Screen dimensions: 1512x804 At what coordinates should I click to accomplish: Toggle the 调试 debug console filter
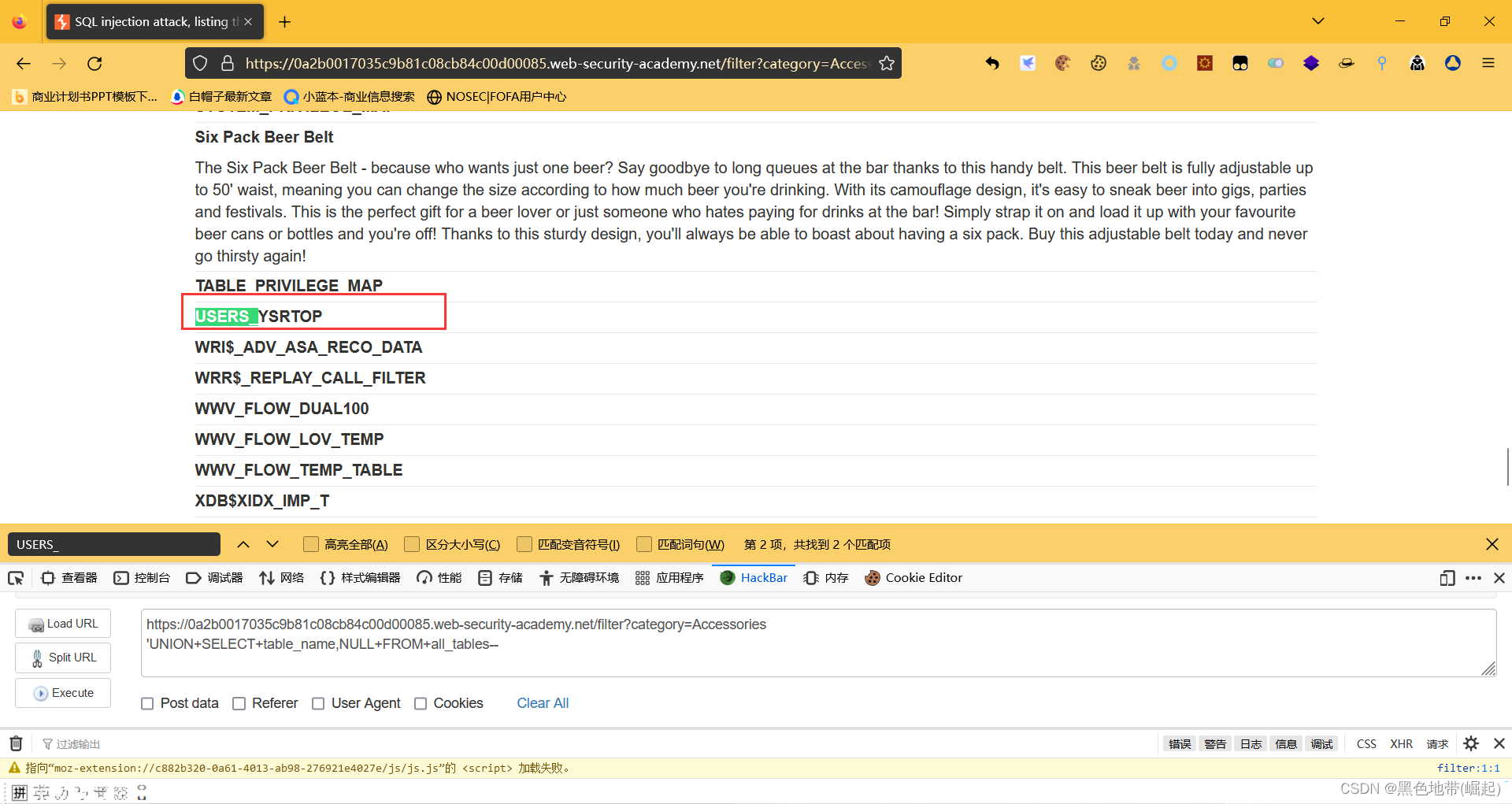click(1321, 744)
